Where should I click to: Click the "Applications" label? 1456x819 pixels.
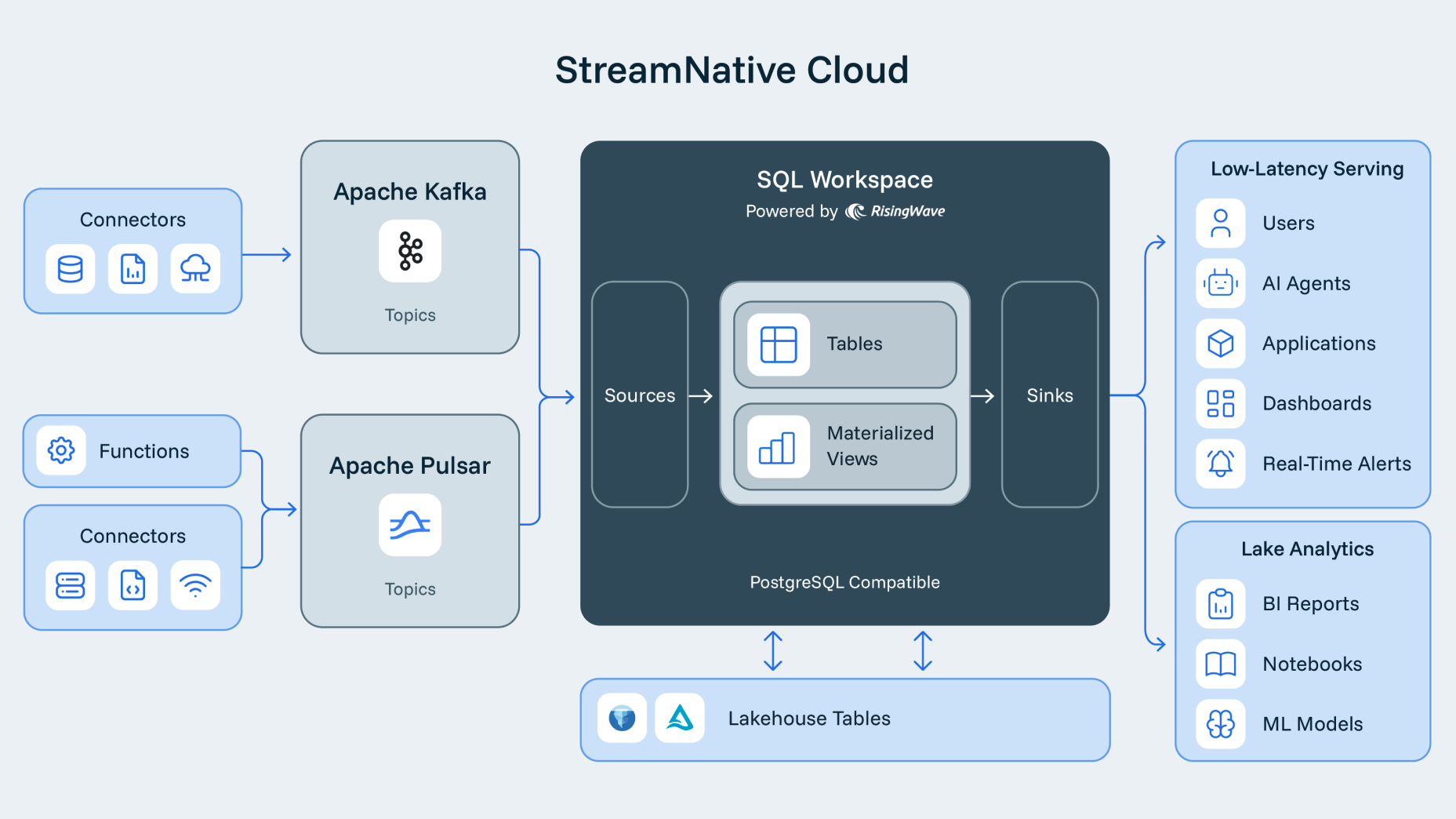pos(1319,344)
